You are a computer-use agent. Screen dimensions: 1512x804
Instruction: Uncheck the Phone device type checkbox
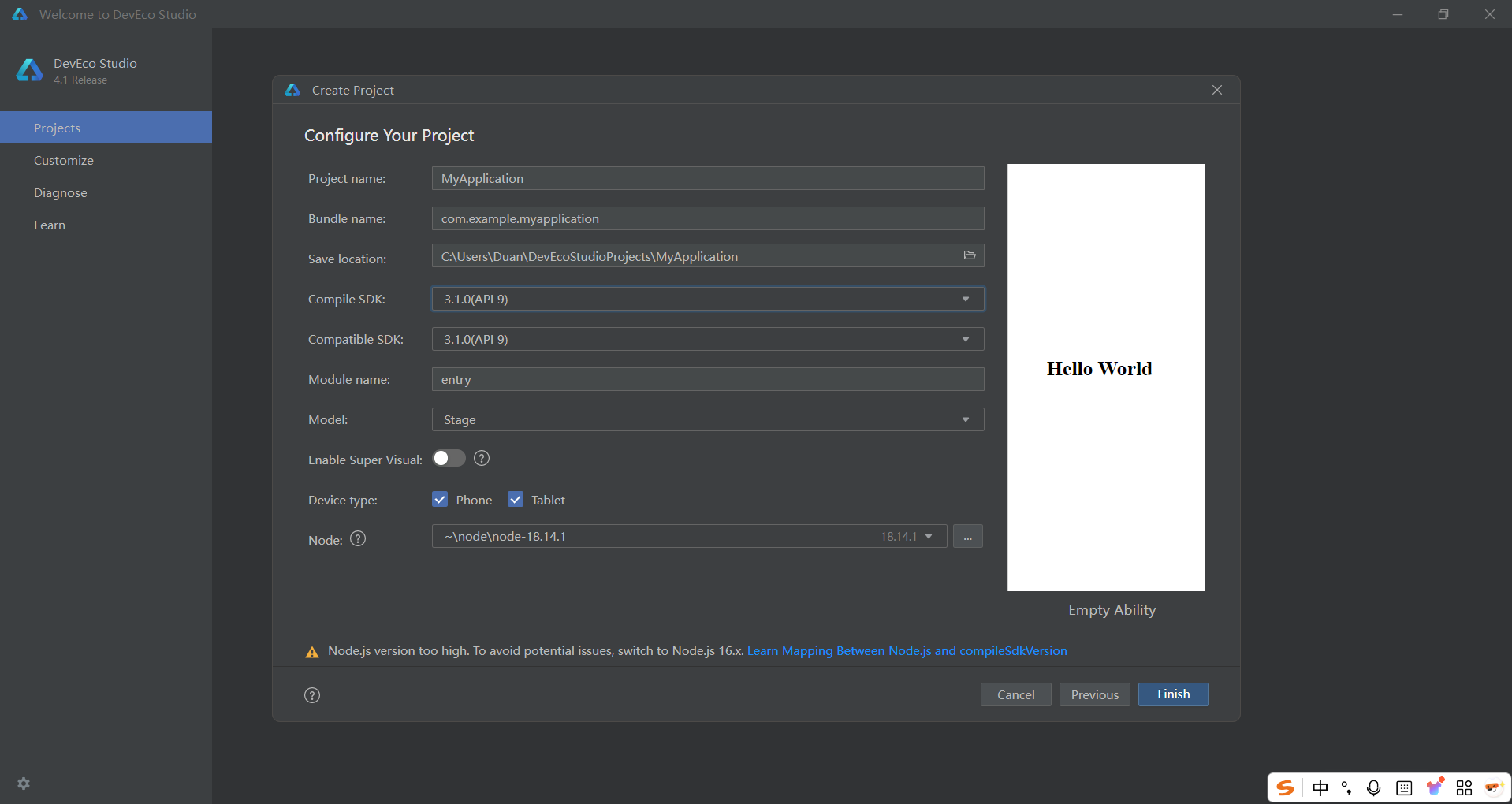tap(440, 500)
